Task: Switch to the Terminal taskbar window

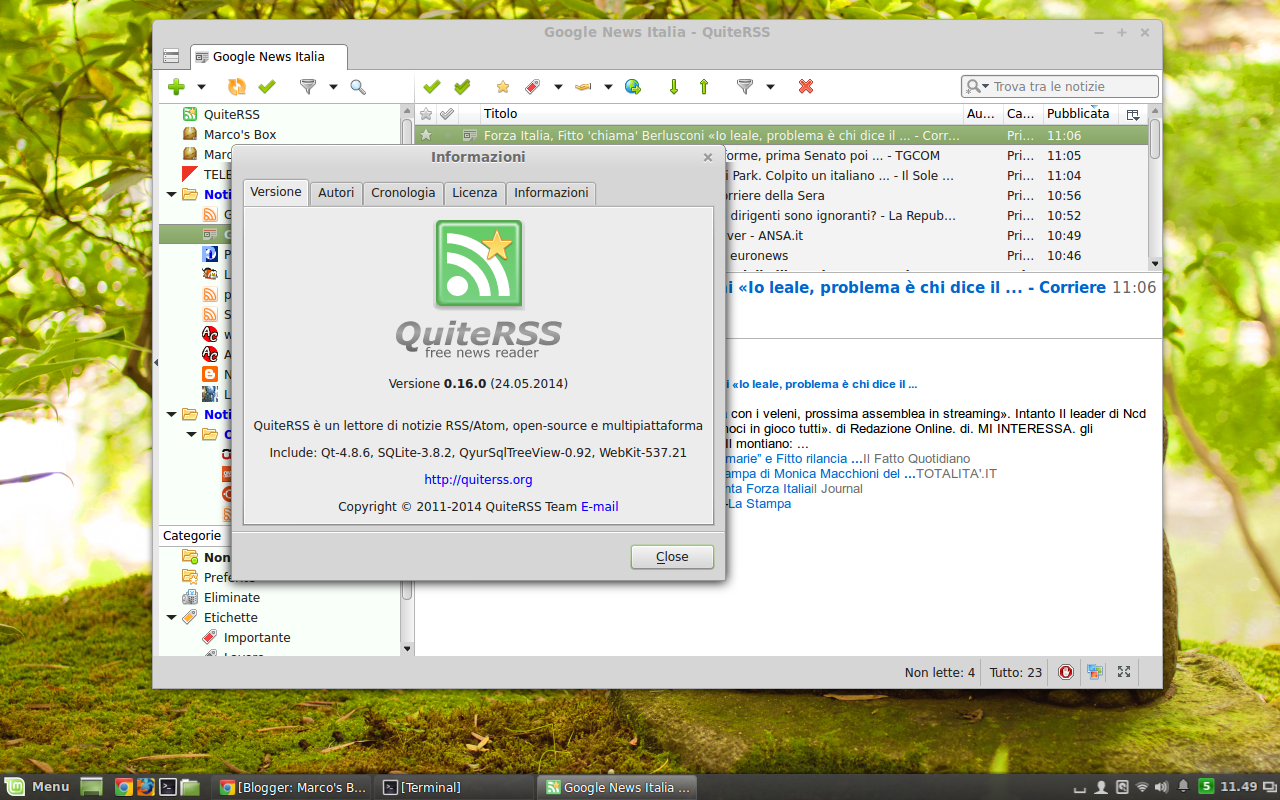Action: pyautogui.click(x=456, y=787)
